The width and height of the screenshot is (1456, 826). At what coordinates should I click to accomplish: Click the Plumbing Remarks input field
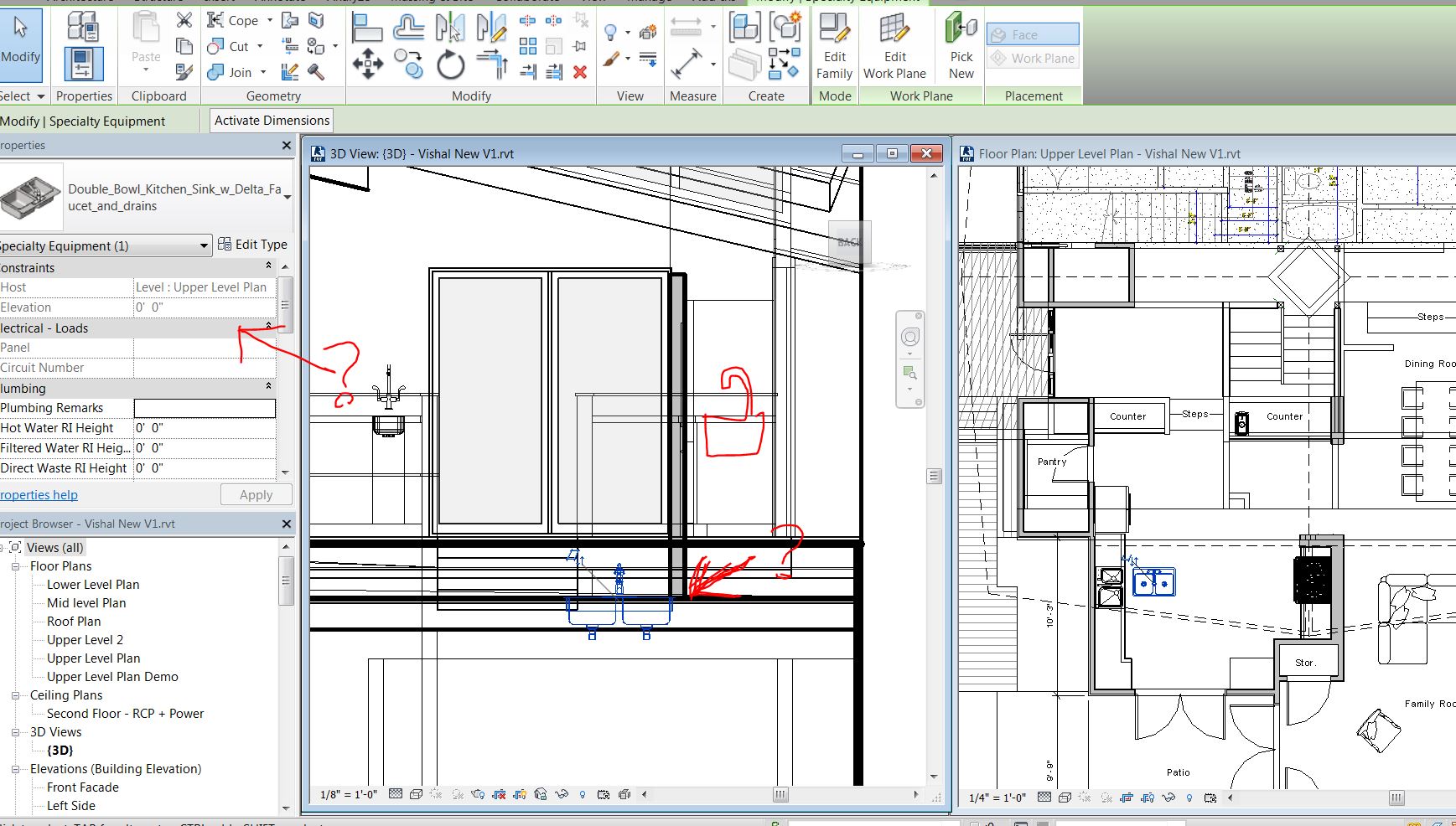tap(205, 408)
